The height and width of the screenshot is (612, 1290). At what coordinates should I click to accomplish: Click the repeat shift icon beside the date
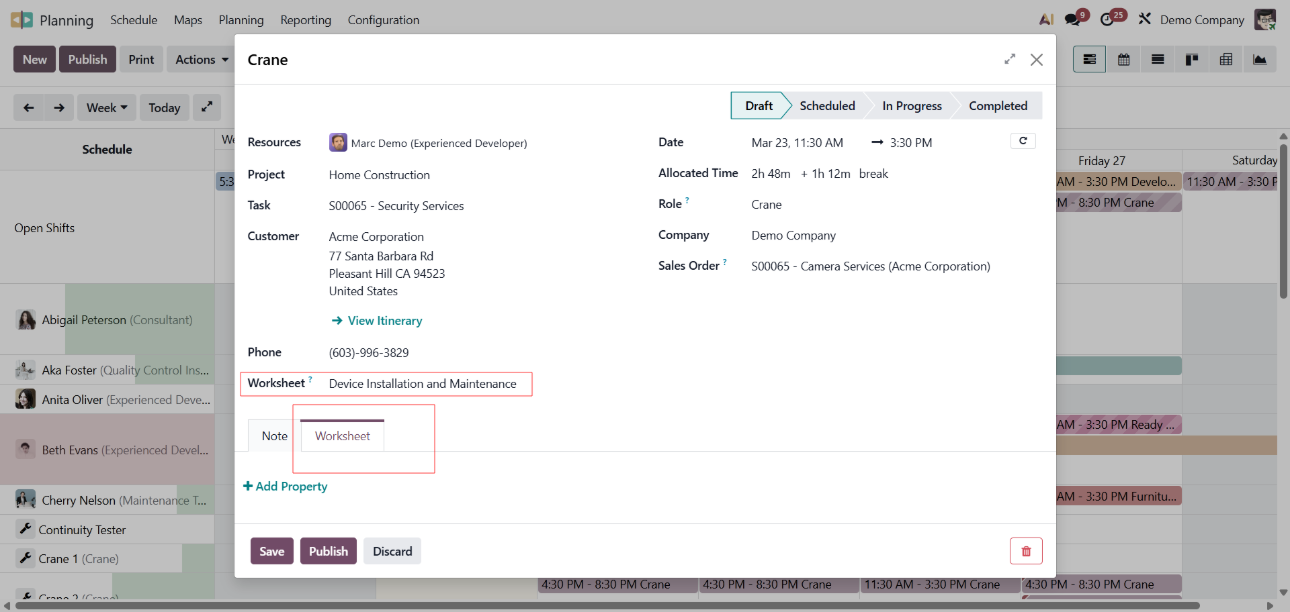[1022, 141]
